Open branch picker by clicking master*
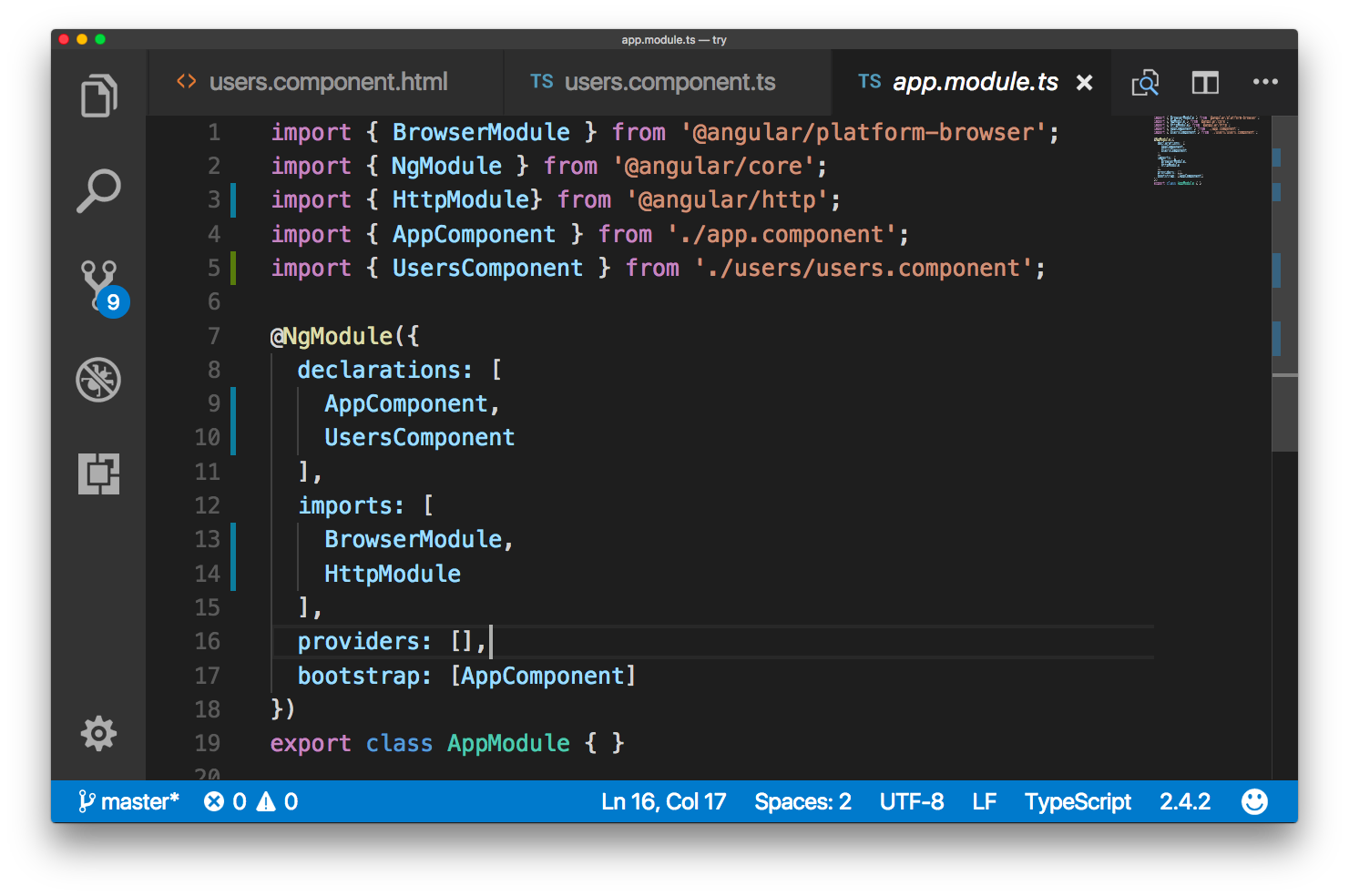 point(128,801)
